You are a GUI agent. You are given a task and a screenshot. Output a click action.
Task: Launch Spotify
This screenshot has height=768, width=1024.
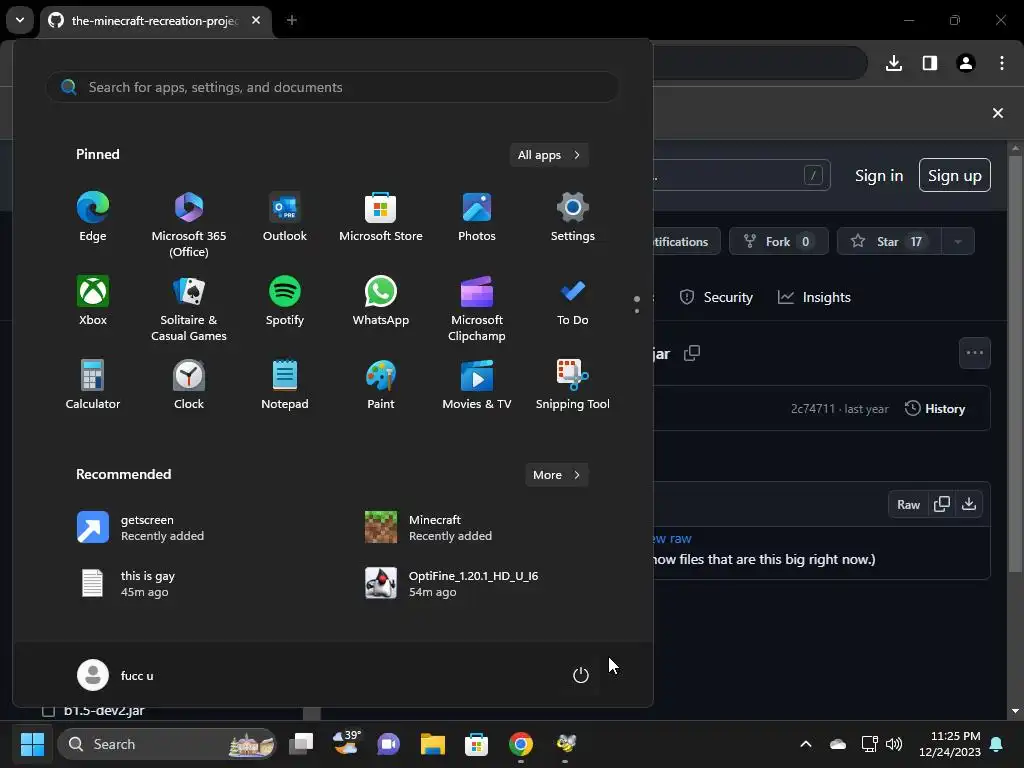pyautogui.click(x=285, y=301)
